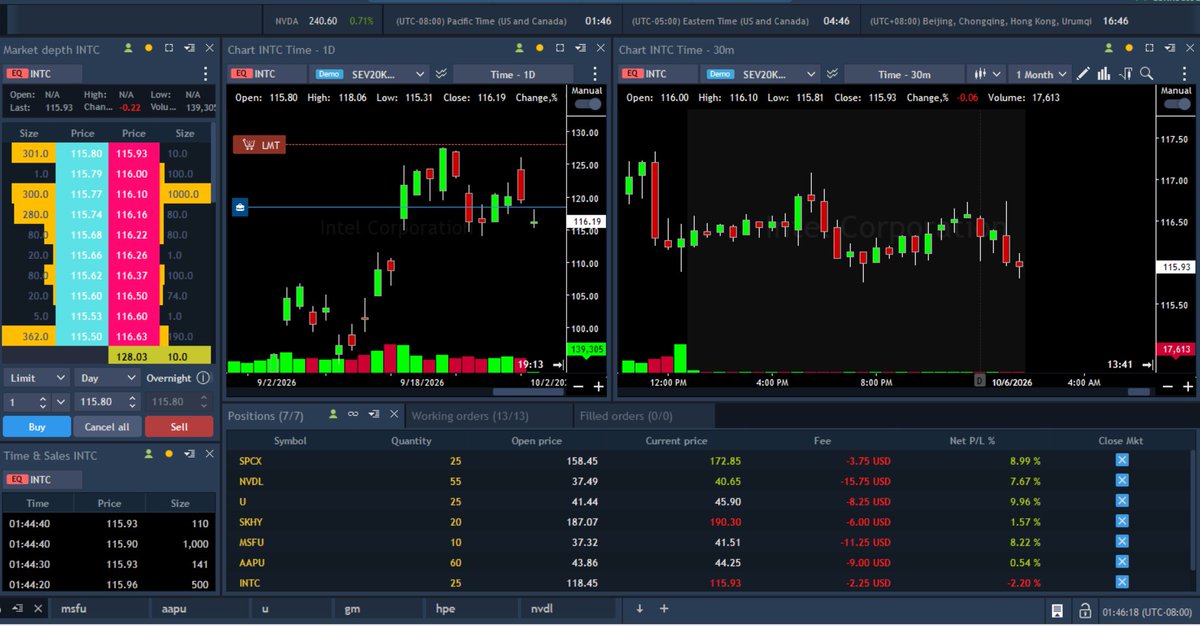Click the lock icon in bottom status bar

[1083, 609]
